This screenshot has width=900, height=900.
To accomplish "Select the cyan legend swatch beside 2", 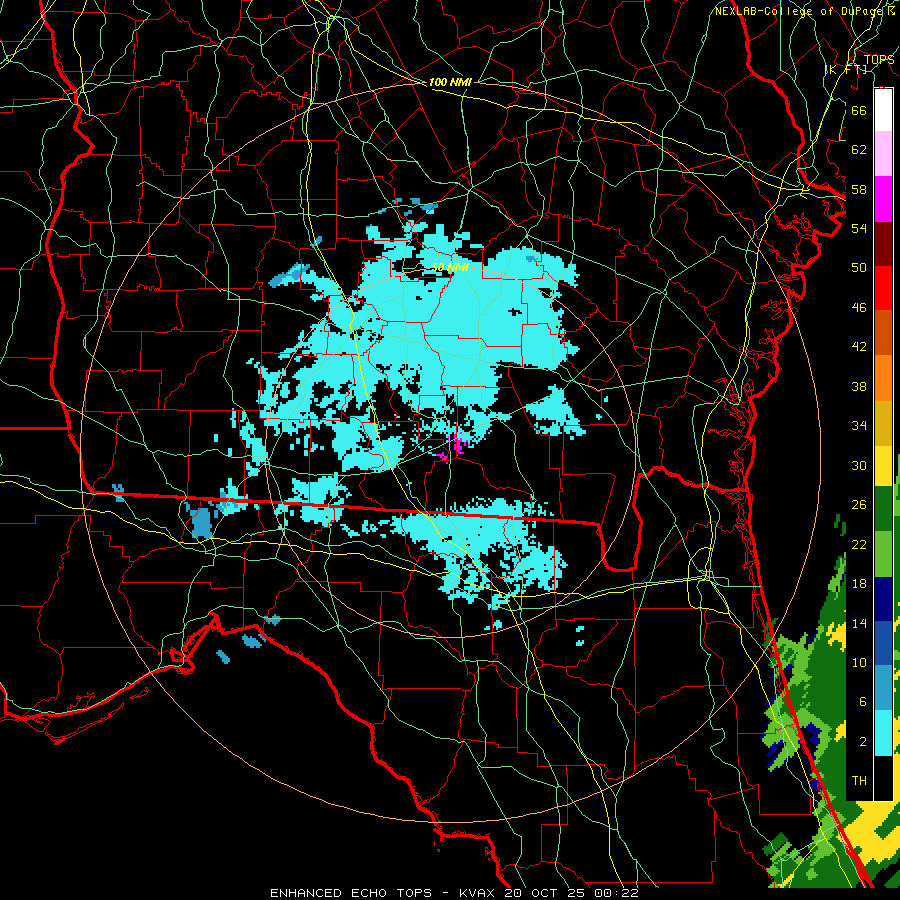I will [x=883, y=733].
